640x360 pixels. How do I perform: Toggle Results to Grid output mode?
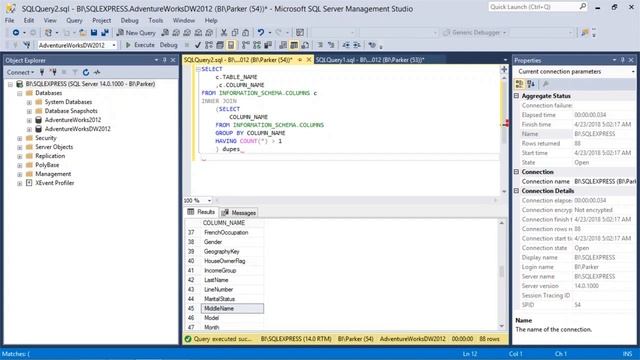click(x=294, y=45)
